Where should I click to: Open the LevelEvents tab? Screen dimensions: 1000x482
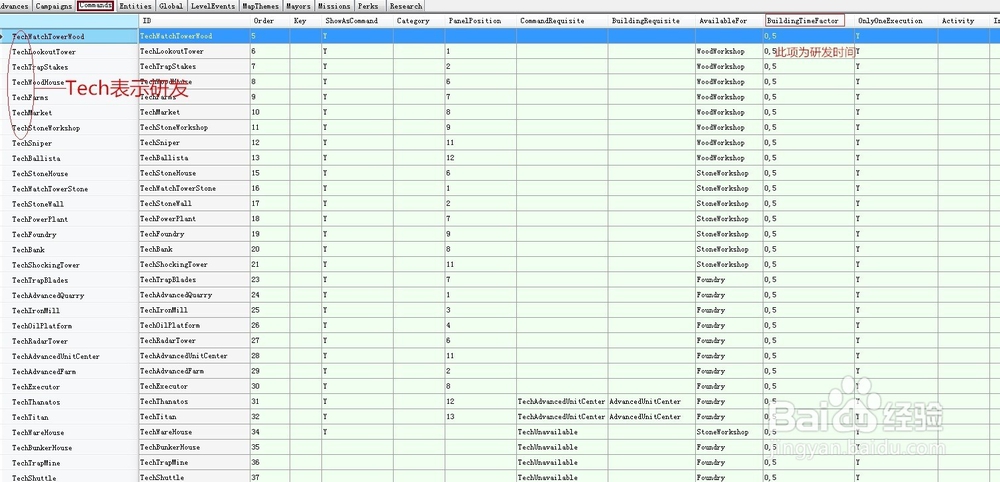pos(213,6)
